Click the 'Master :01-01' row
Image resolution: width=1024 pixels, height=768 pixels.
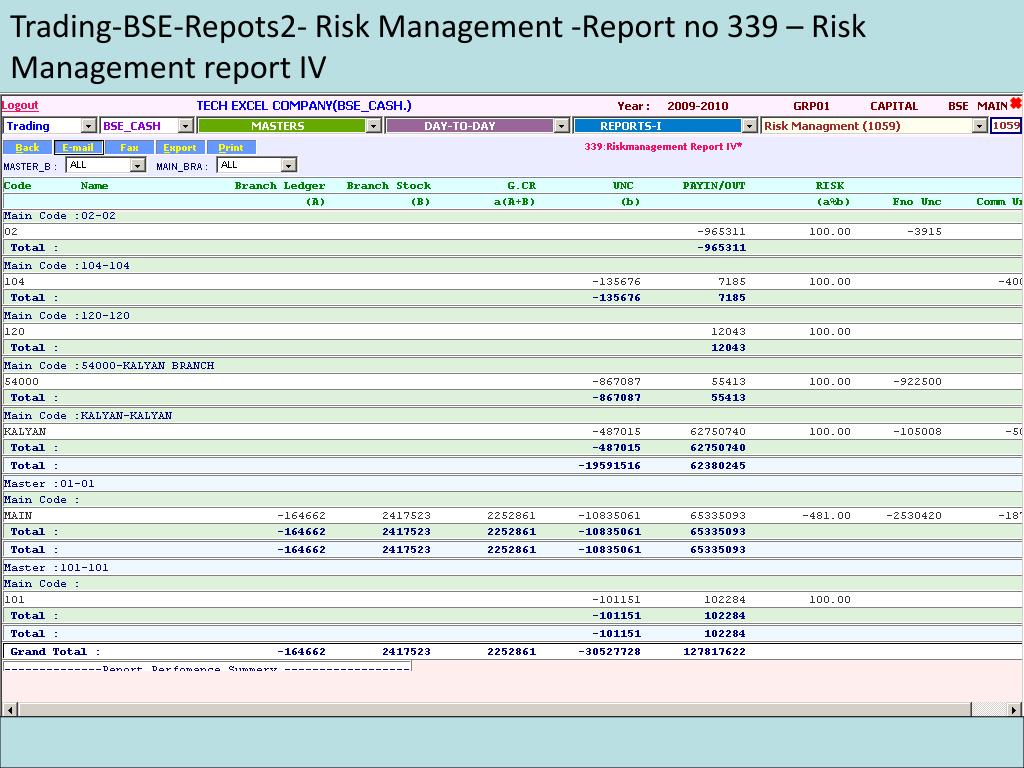click(512, 483)
